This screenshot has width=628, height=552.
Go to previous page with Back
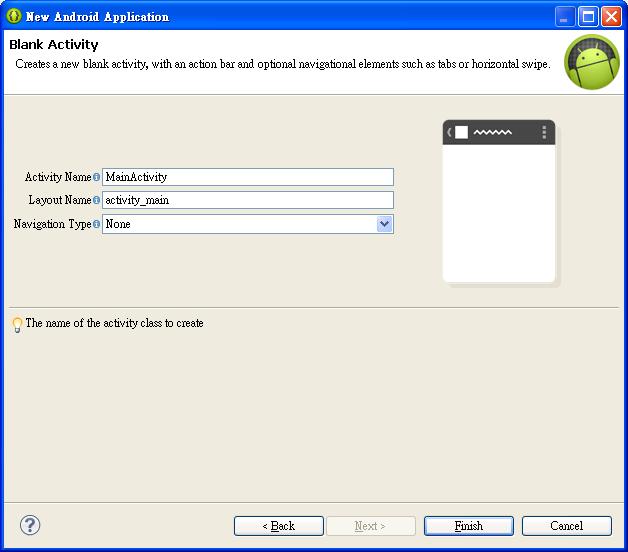(x=279, y=526)
